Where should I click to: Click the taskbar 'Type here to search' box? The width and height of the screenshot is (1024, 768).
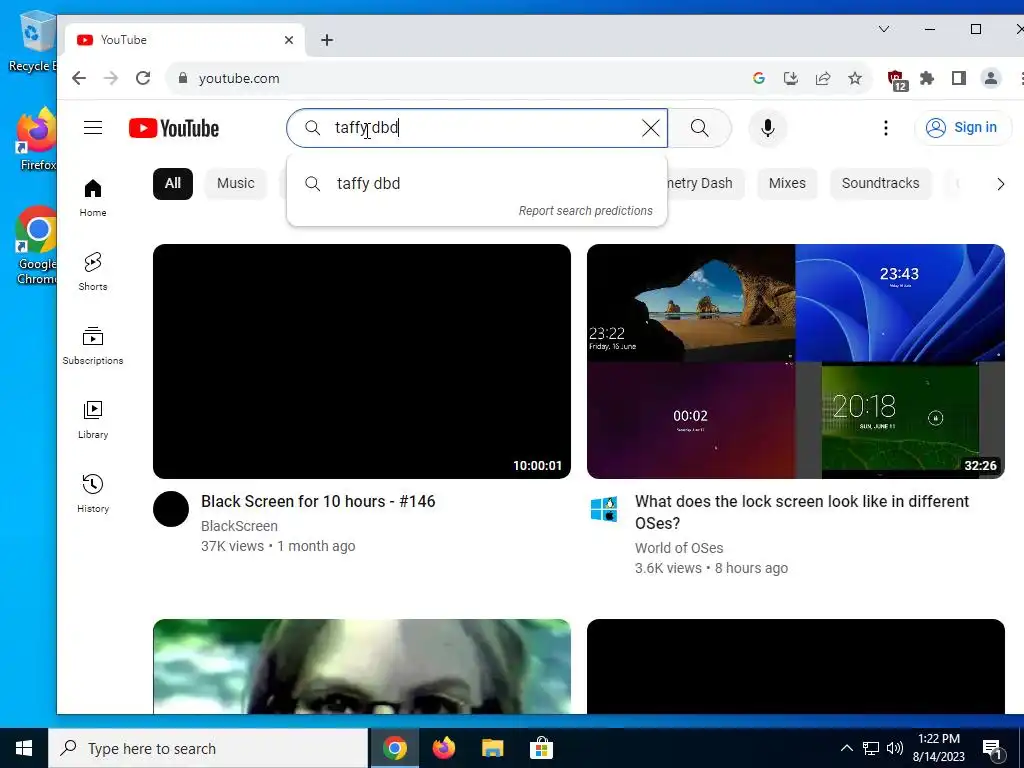[208, 748]
